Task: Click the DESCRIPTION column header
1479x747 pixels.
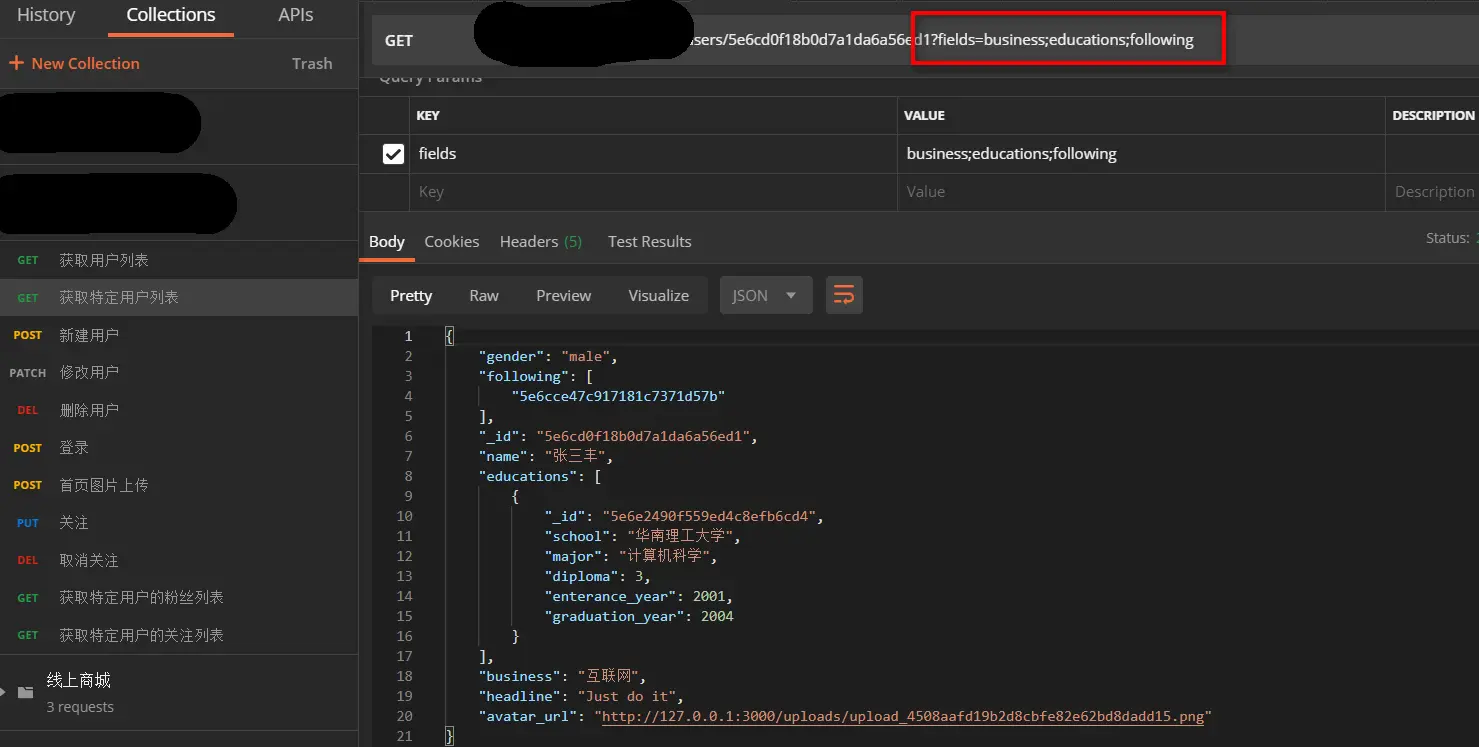Action: click(x=1434, y=116)
